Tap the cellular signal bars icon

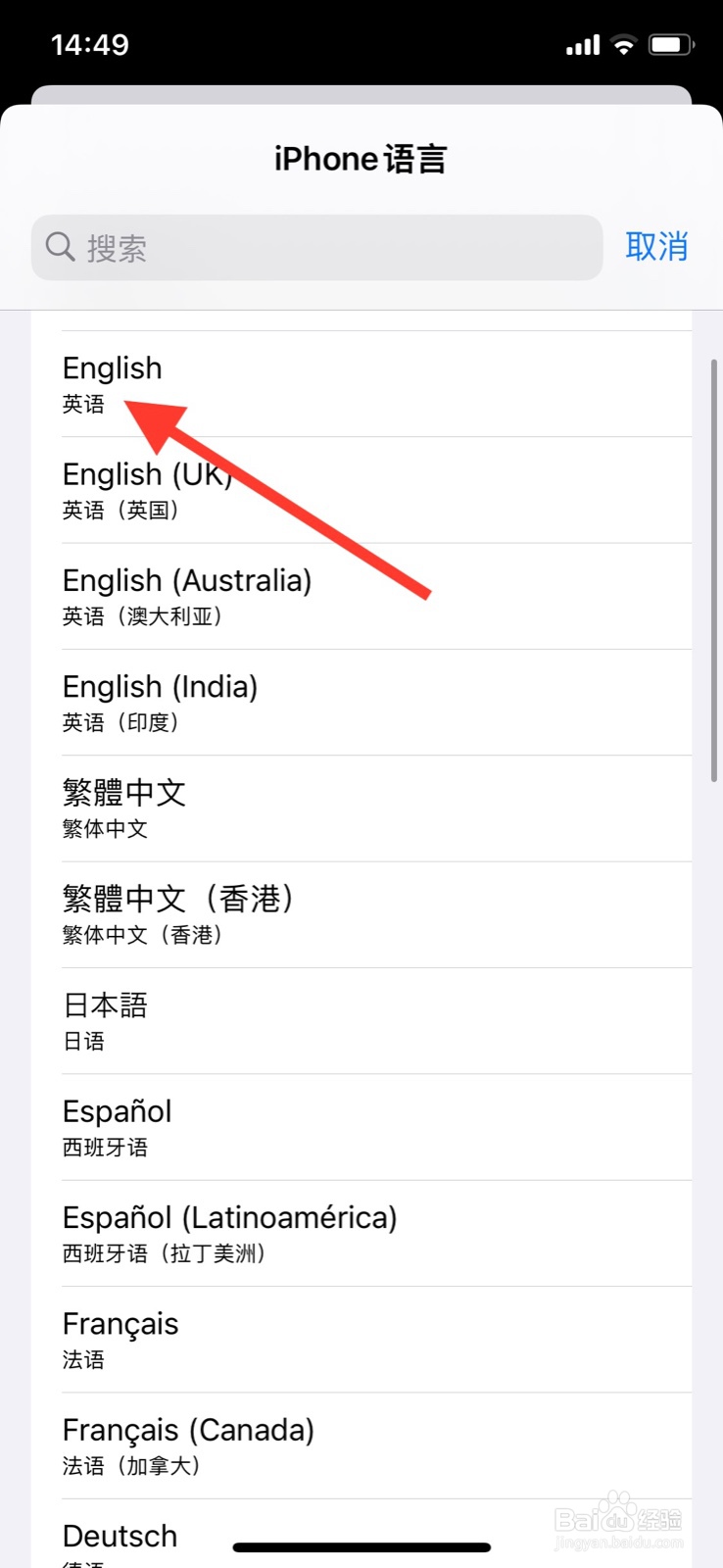[x=583, y=45]
